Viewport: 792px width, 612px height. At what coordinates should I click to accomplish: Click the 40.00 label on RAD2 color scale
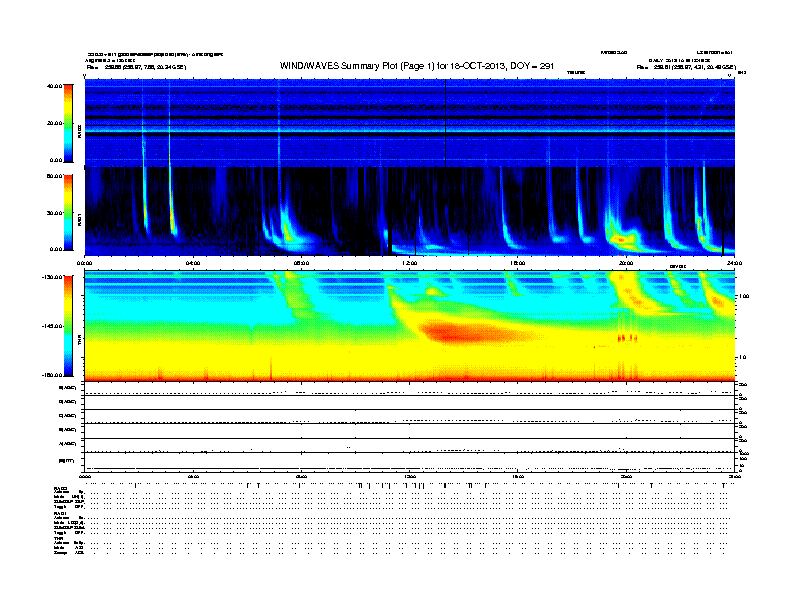55,86
